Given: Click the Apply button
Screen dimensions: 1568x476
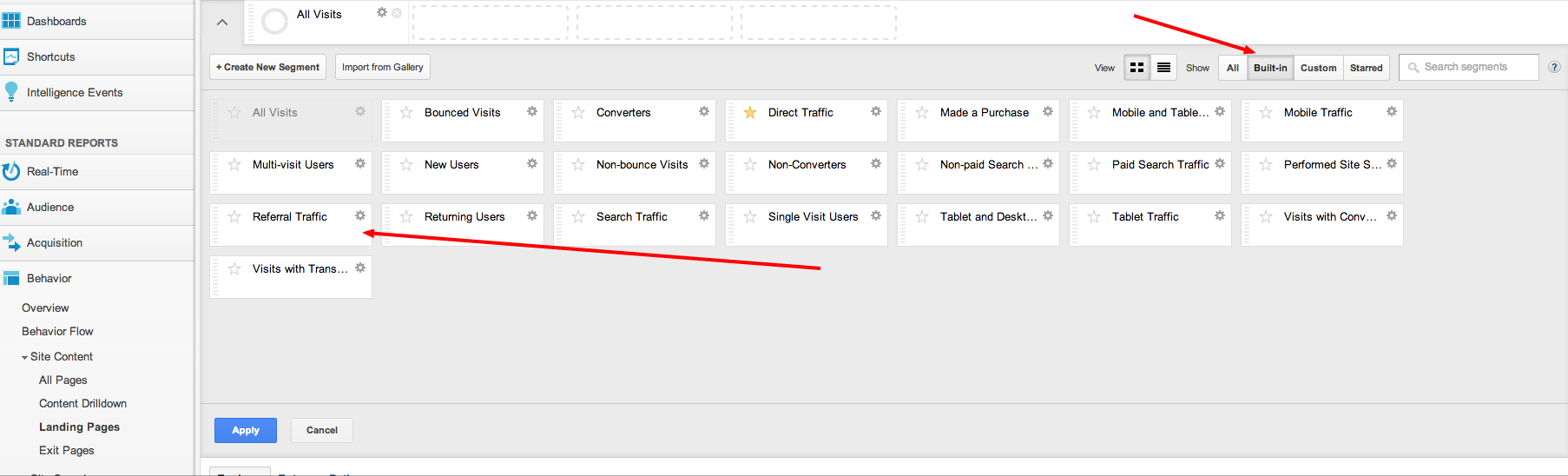Looking at the screenshot, I should pyautogui.click(x=246, y=430).
